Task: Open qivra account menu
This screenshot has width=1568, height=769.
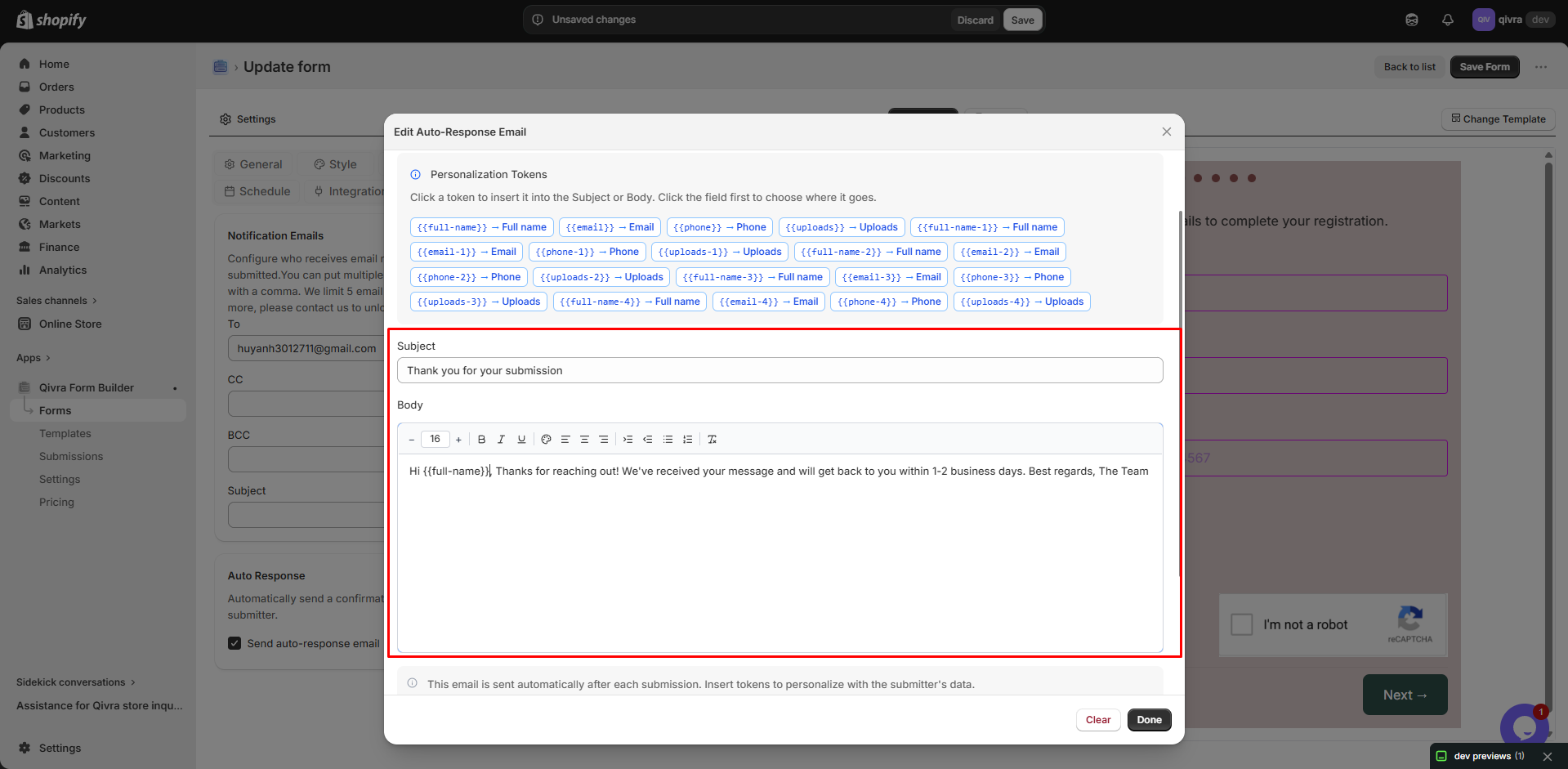Action: point(1512,20)
